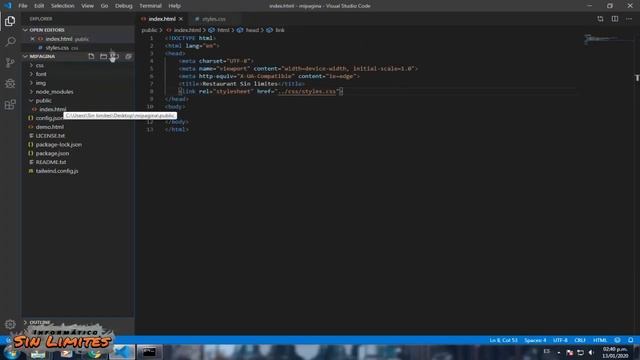
Task: Open the Selection menu
Action: click(x=62, y=6)
